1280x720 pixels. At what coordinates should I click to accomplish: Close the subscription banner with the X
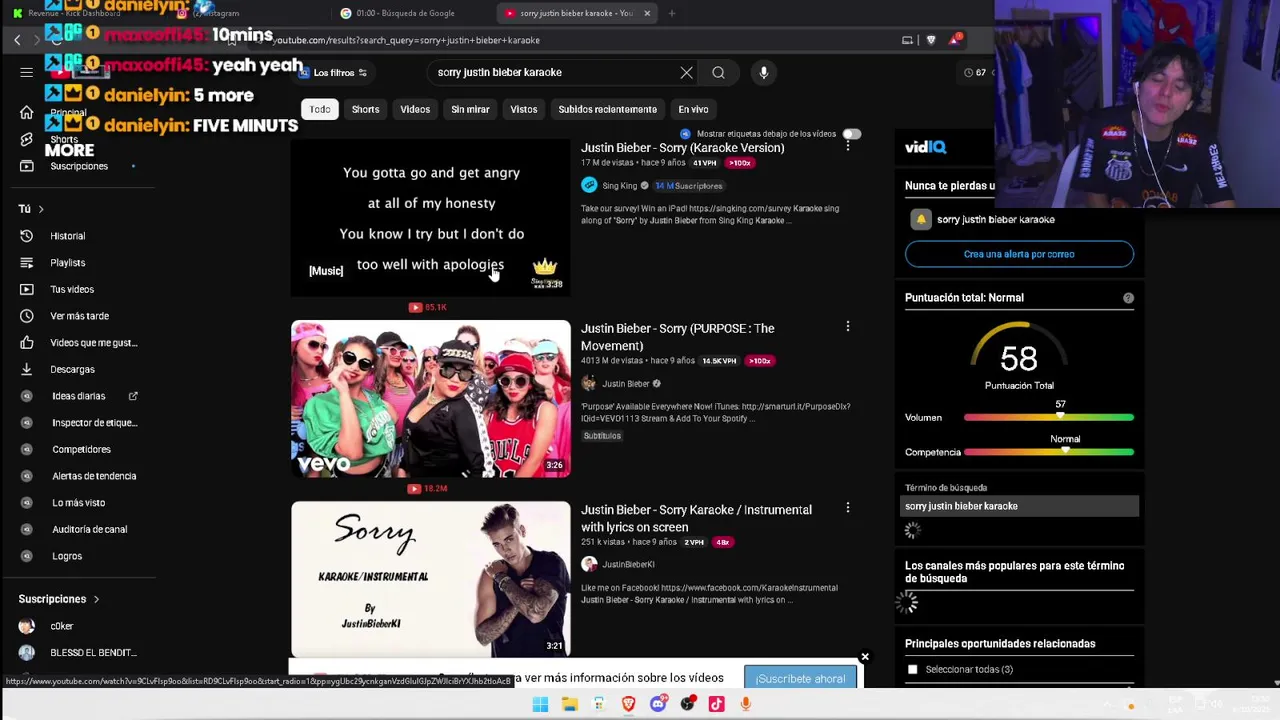click(x=865, y=657)
